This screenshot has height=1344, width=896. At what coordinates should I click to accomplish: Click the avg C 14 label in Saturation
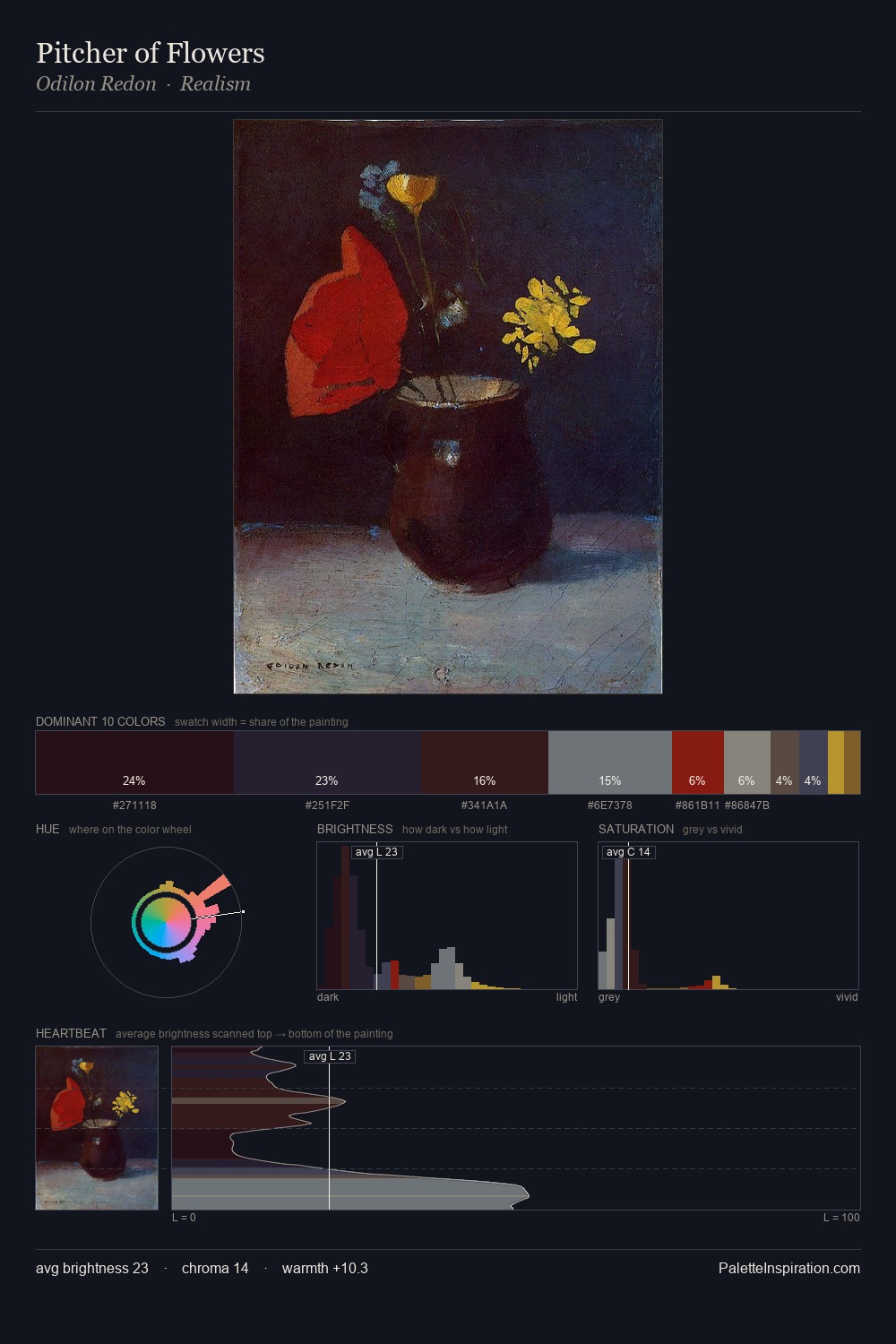628,852
